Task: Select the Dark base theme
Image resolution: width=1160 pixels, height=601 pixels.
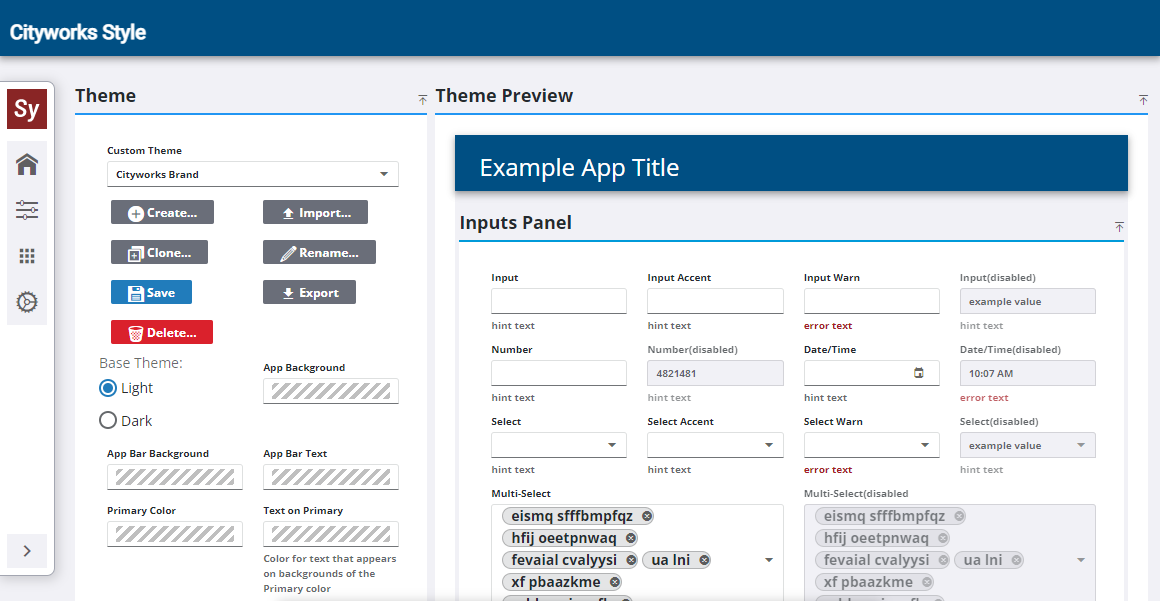Action: [108, 420]
